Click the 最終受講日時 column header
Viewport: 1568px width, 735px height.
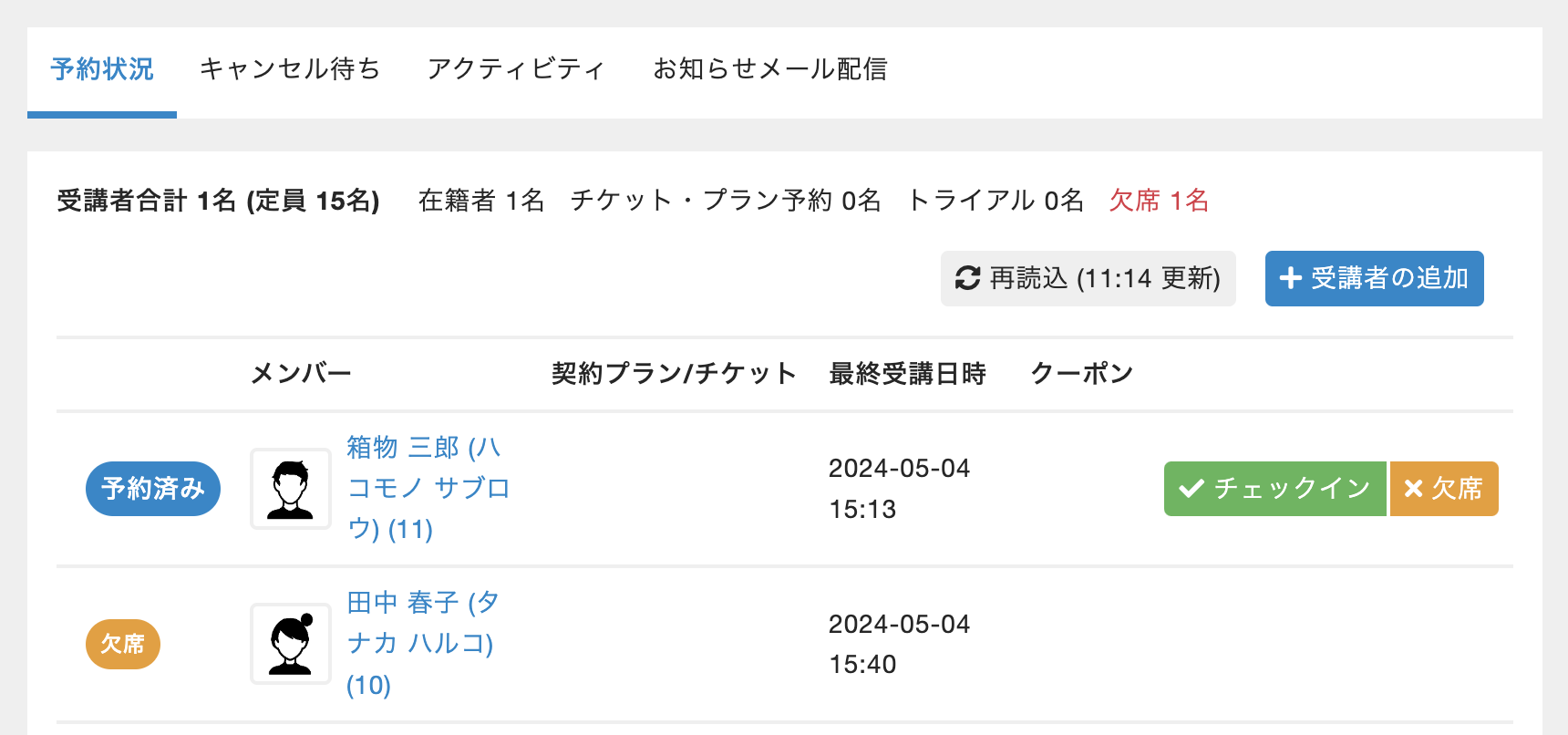[907, 374]
